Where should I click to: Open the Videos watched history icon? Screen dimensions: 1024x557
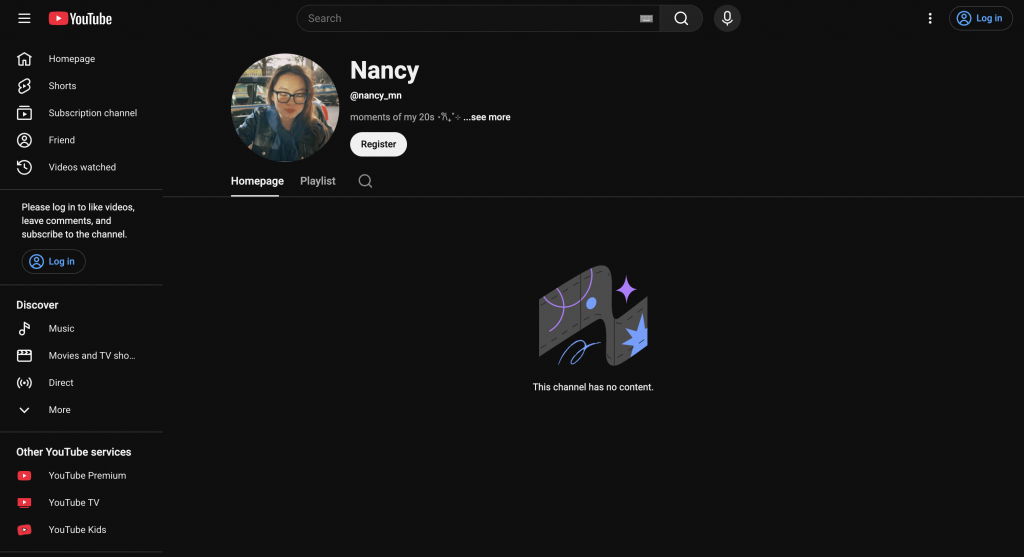24,167
